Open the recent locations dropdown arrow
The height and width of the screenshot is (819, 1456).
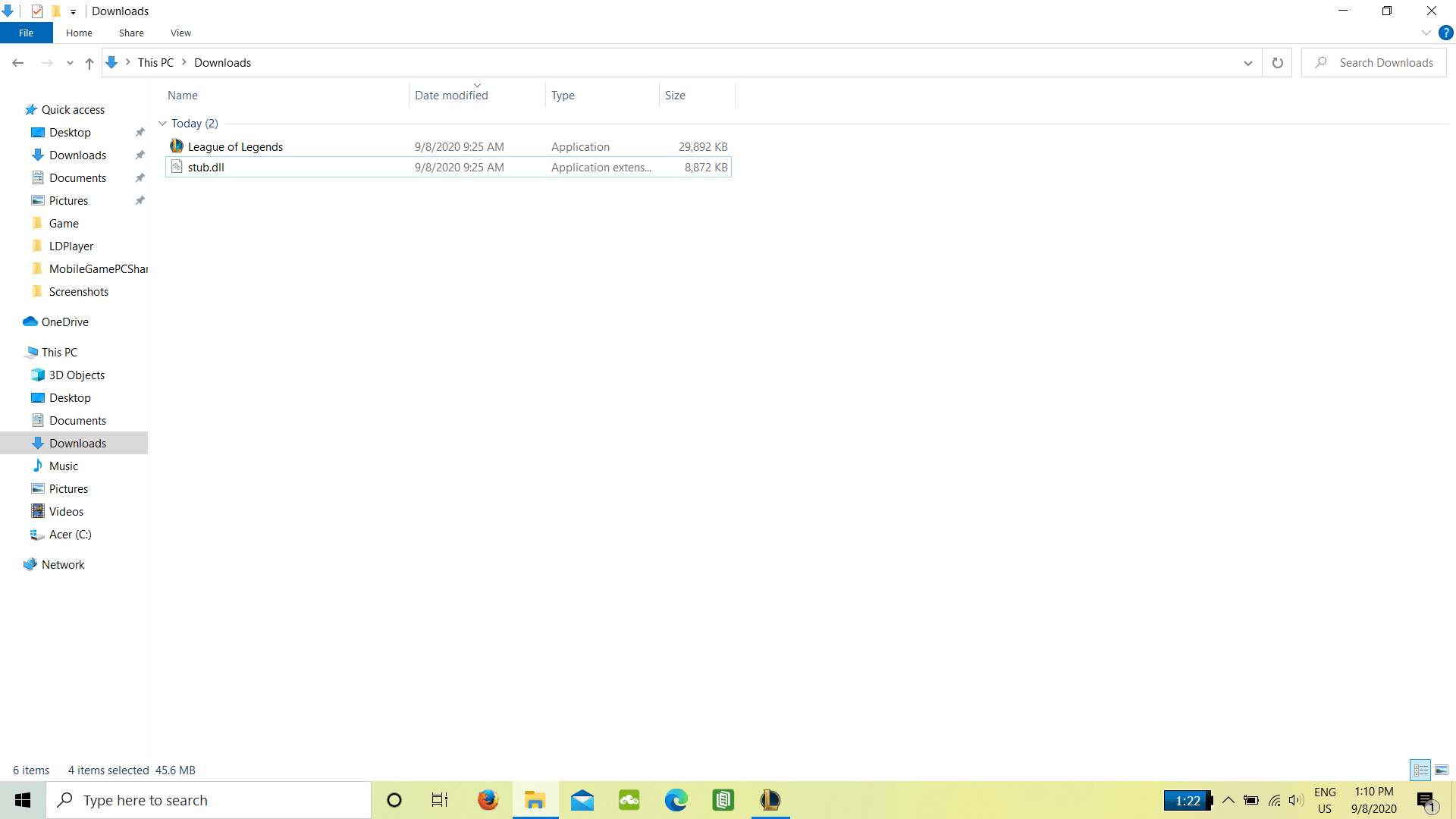pos(70,63)
